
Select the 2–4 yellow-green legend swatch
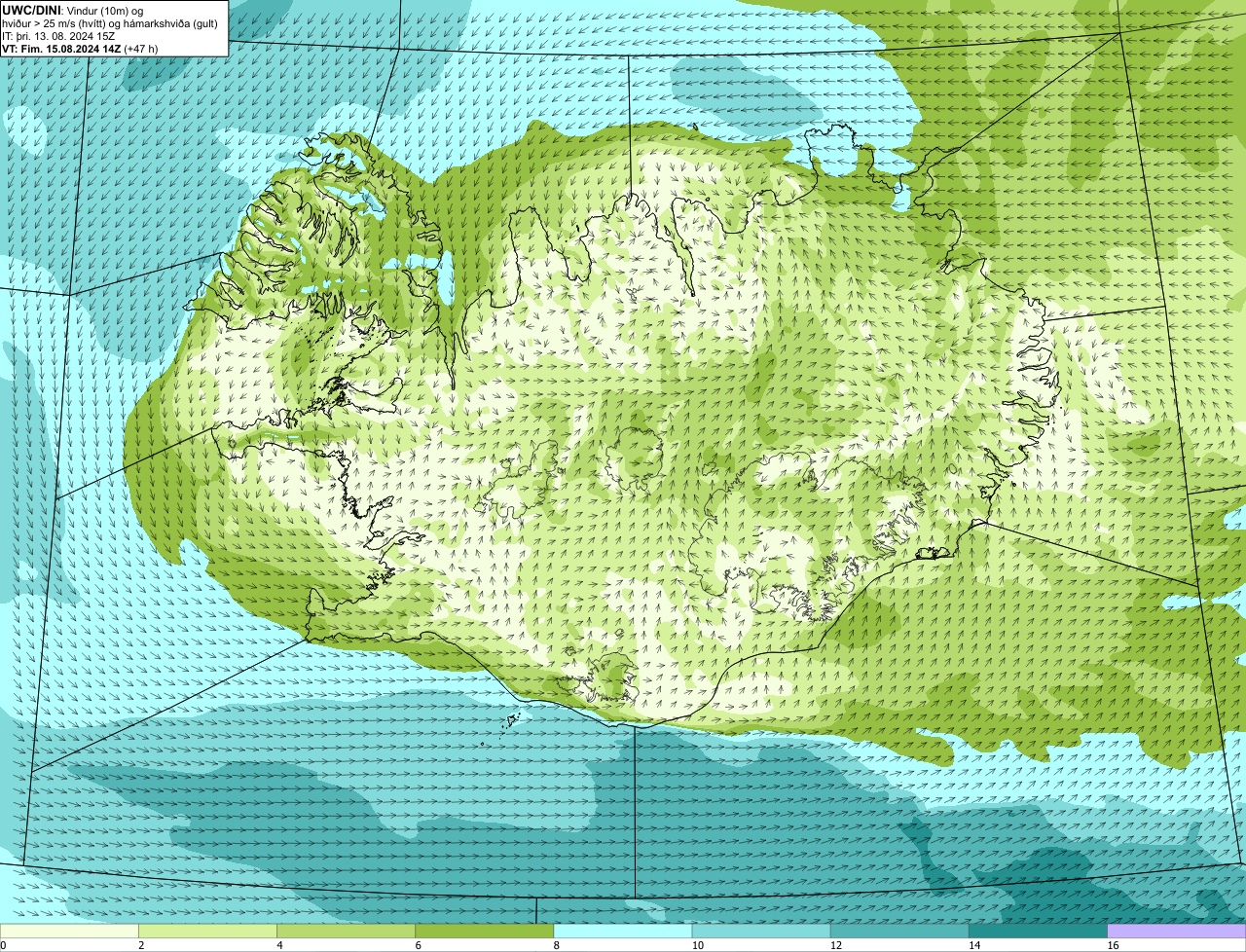(207, 931)
